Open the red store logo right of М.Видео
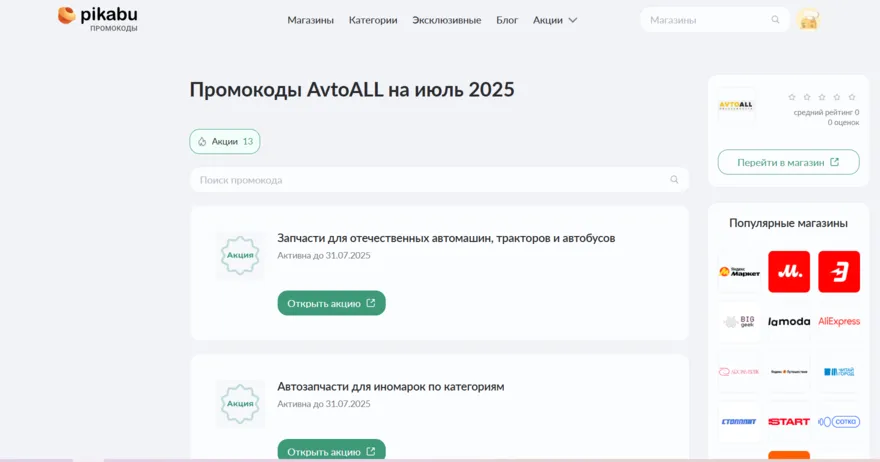Viewport: 880px width, 462px height. tap(838, 272)
